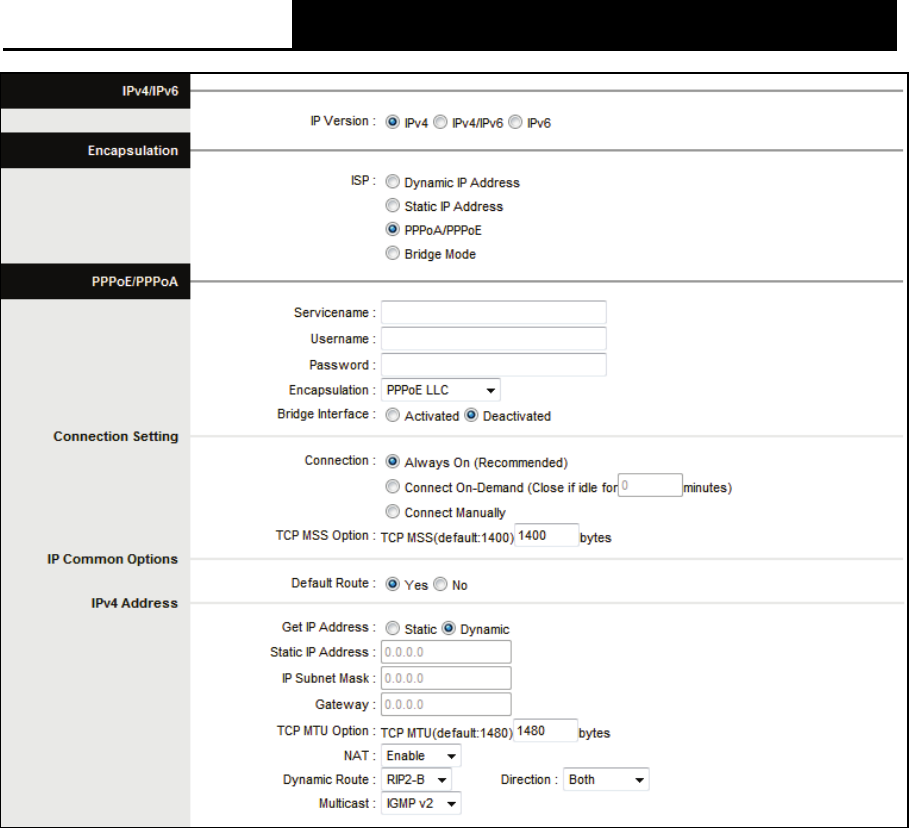Click the "TCP MSS Option :" label
The height and width of the screenshot is (828, 909).
[x=326, y=536]
